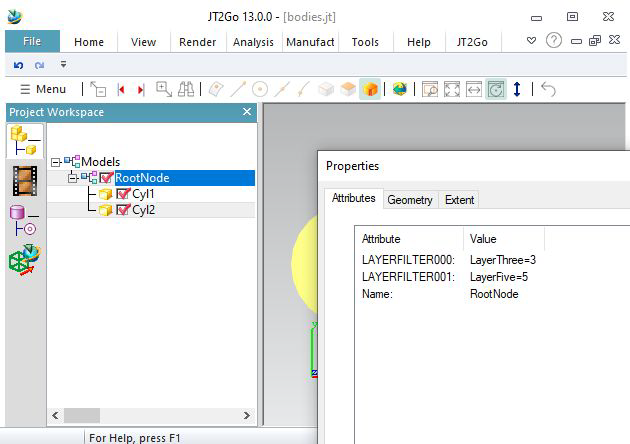This screenshot has width=630, height=444.
Task: Uncheck the Cyl1 visibility checkbox
Action: (x=123, y=194)
